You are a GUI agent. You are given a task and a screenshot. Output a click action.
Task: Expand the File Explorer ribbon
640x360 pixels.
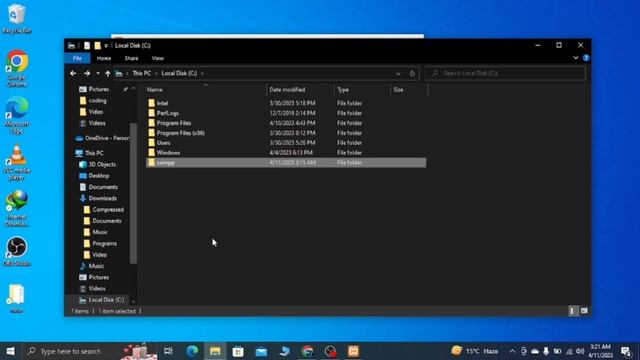(x=576, y=58)
